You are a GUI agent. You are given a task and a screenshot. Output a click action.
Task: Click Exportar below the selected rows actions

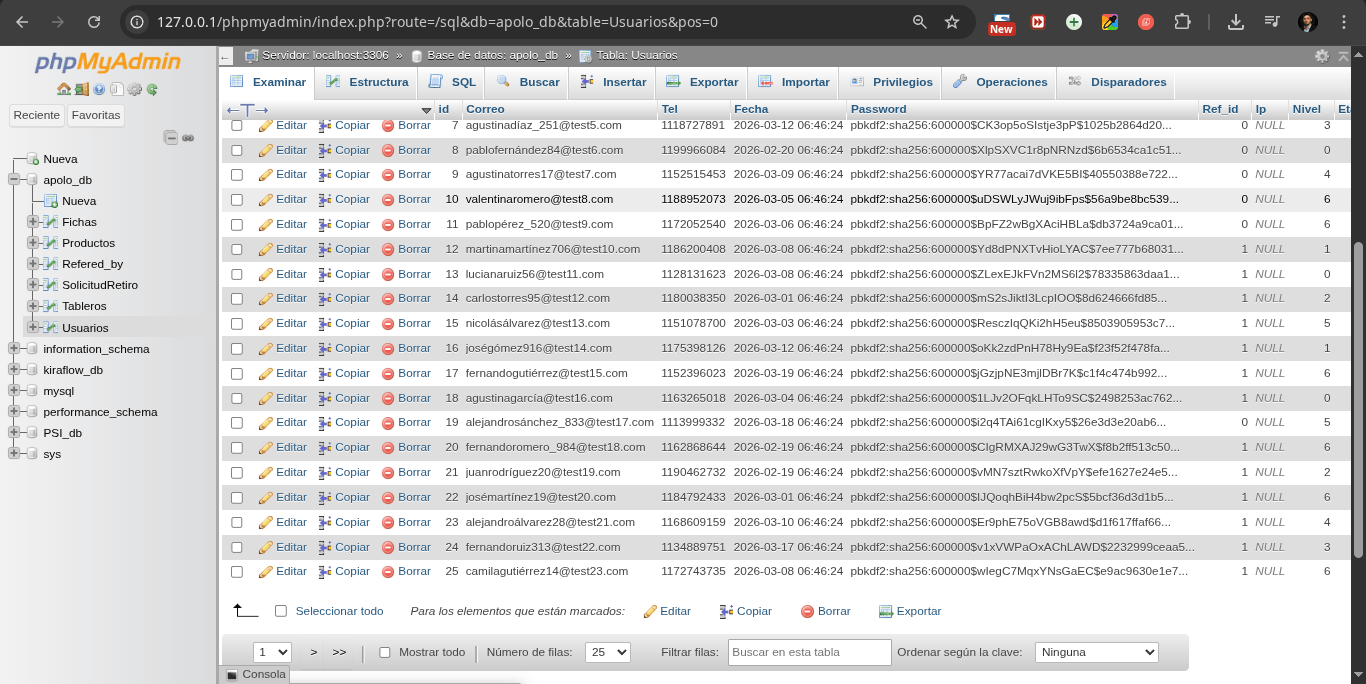click(x=918, y=611)
